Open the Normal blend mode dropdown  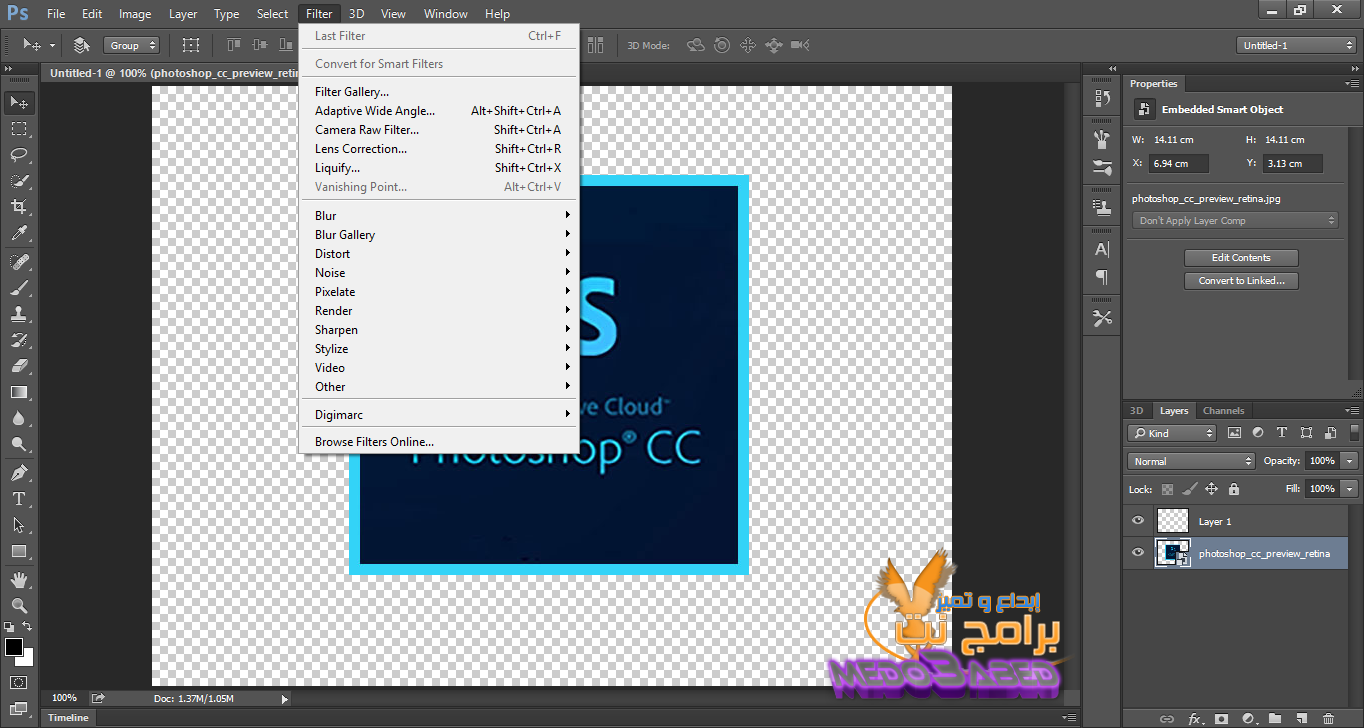point(1191,461)
